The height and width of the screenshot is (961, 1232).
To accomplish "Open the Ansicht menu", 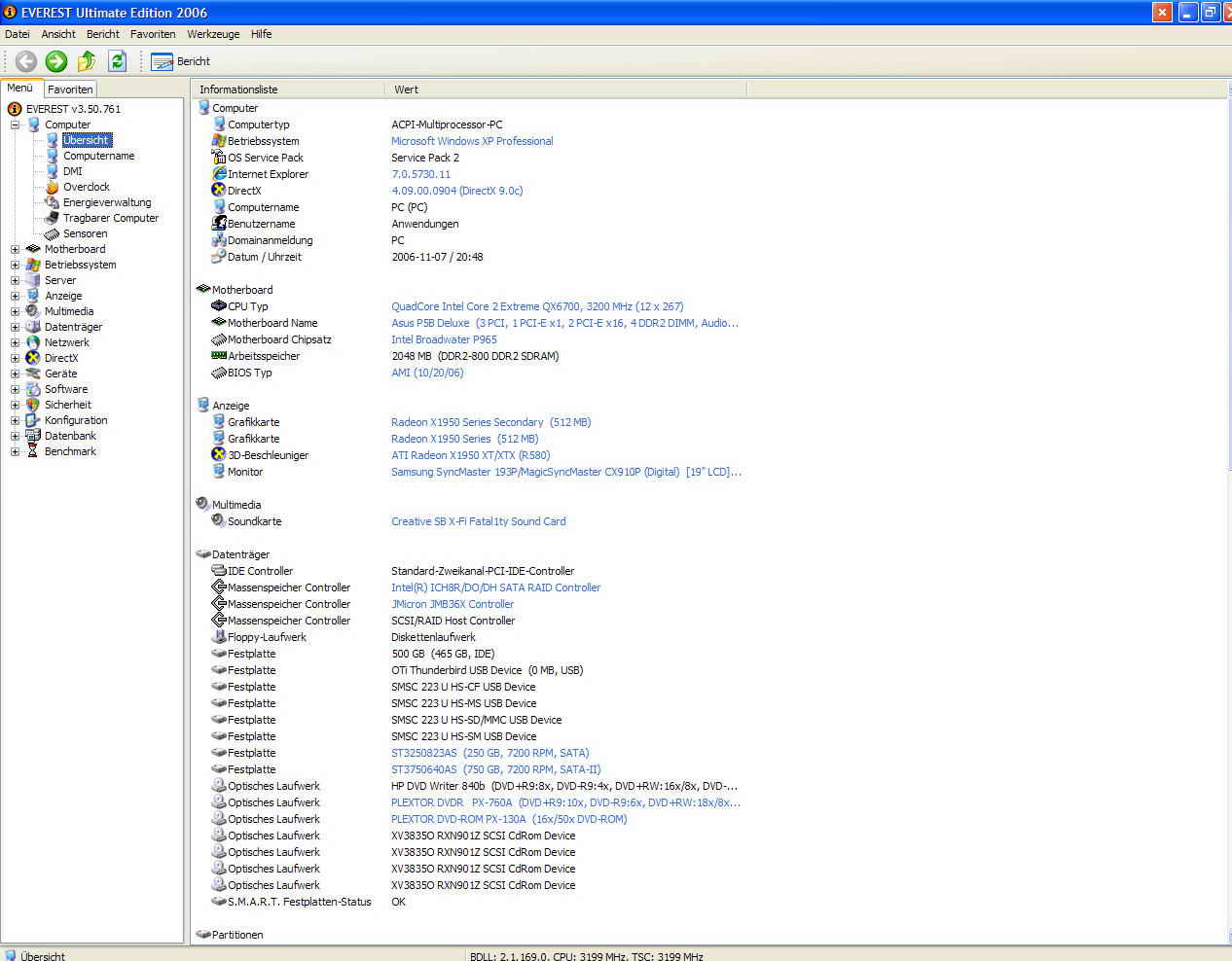I will [x=58, y=34].
